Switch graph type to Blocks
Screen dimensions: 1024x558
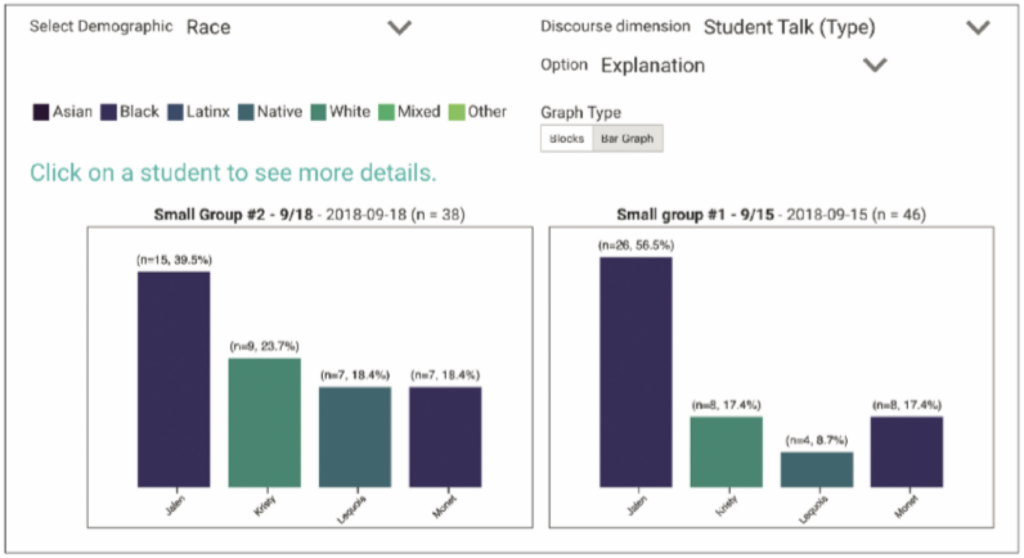pos(566,139)
